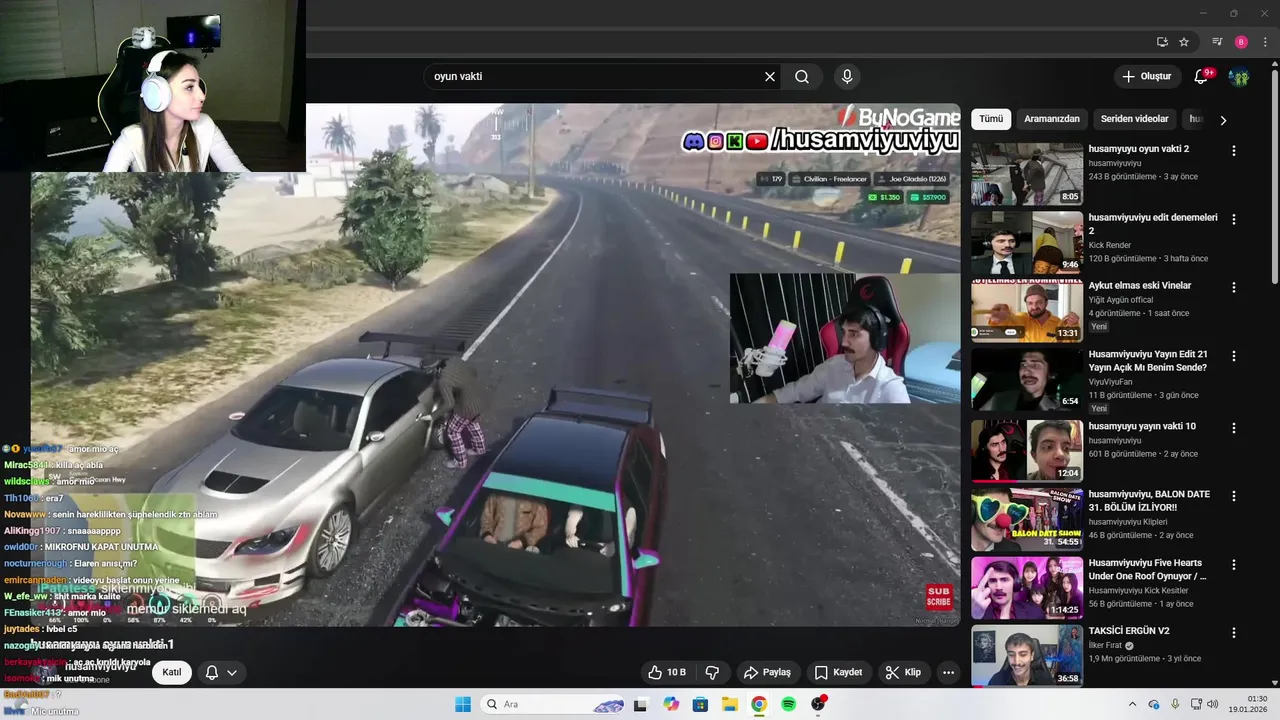This screenshot has height=720, width=1280.
Task: Open the YouTube account avatar menu
Action: [x=1239, y=76]
